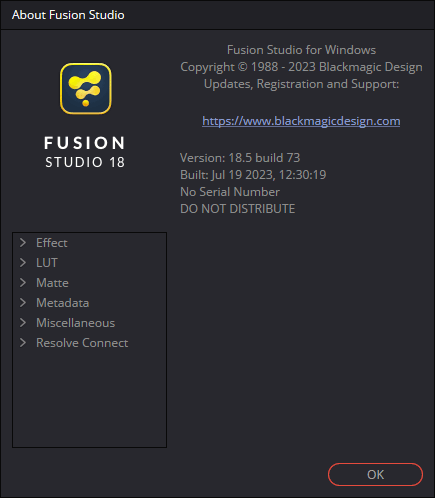Expand the Metadata chevron arrow

pyautogui.click(x=23, y=303)
